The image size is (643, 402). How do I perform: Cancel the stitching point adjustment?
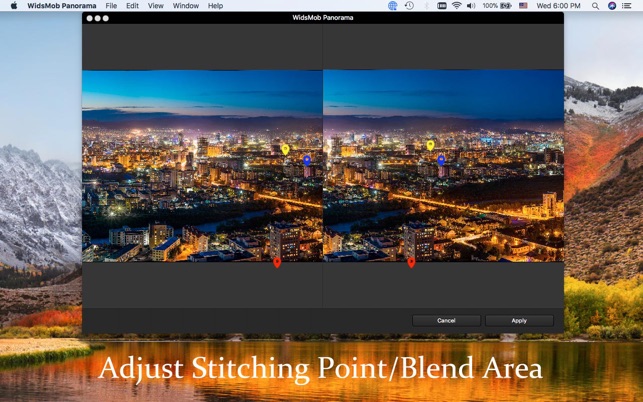(446, 320)
